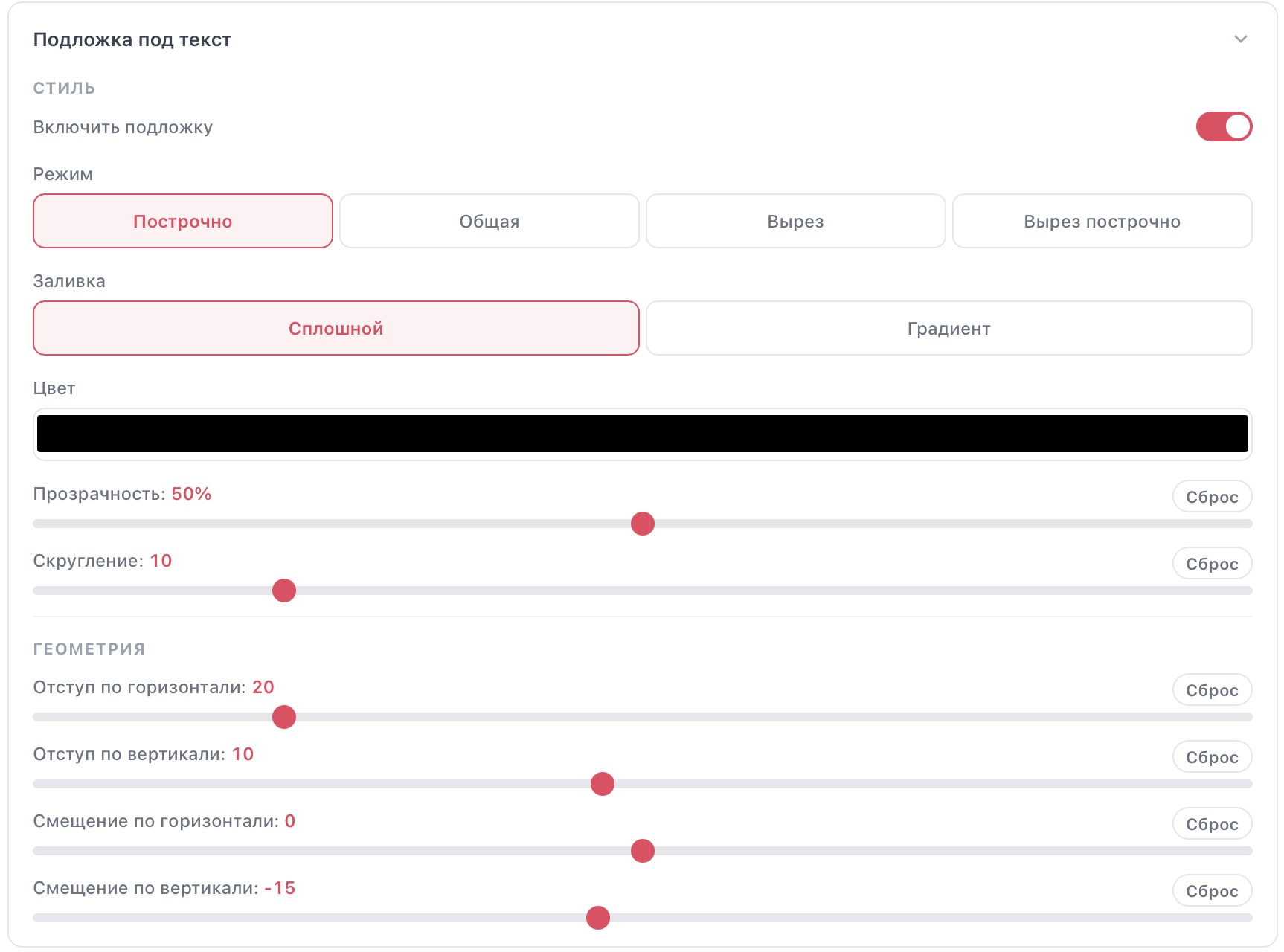The width and height of the screenshot is (1284, 952).
Task: Select the Построчно mode
Action: click(183, 221)
